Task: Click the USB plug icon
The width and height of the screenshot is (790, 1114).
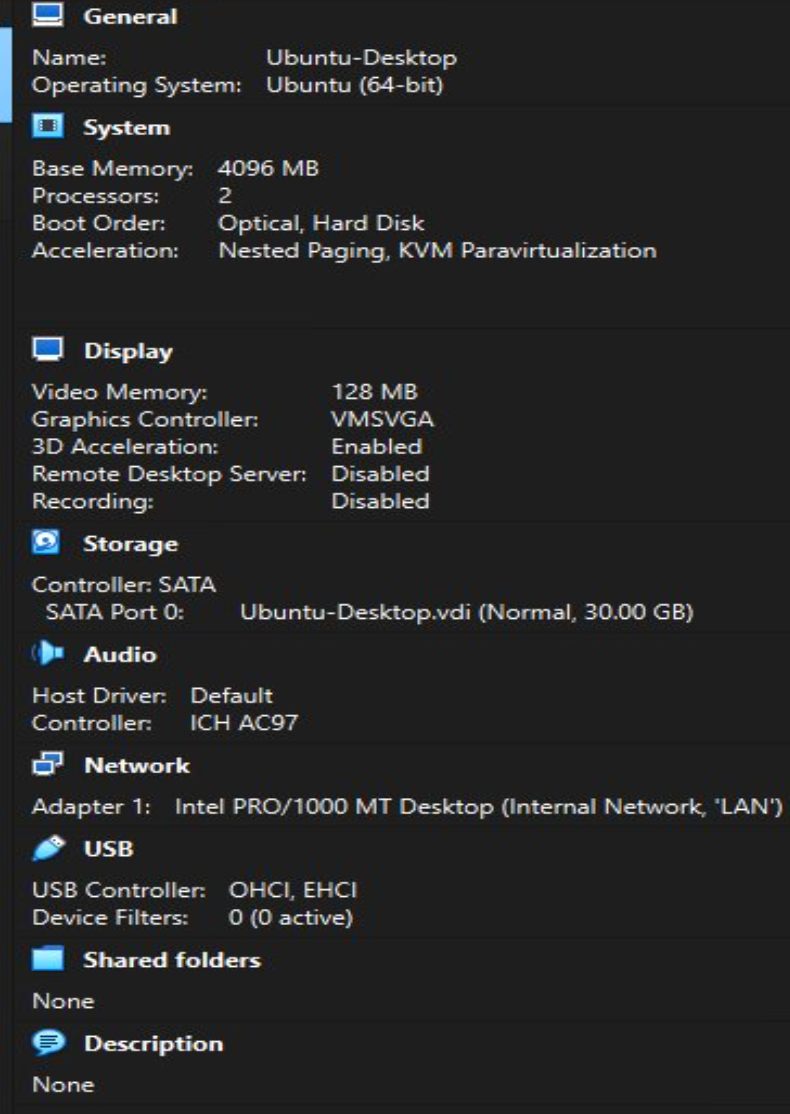Action: point(47,849)
